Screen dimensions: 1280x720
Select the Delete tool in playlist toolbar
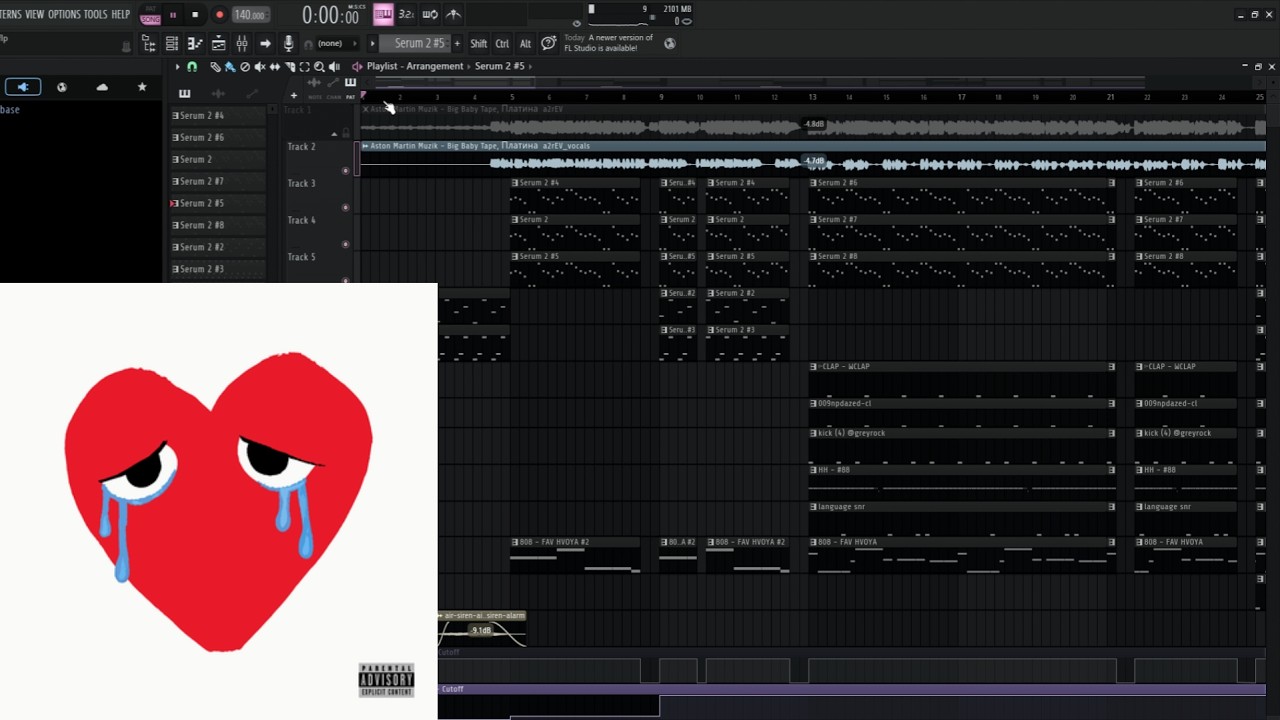pos(244,67)
